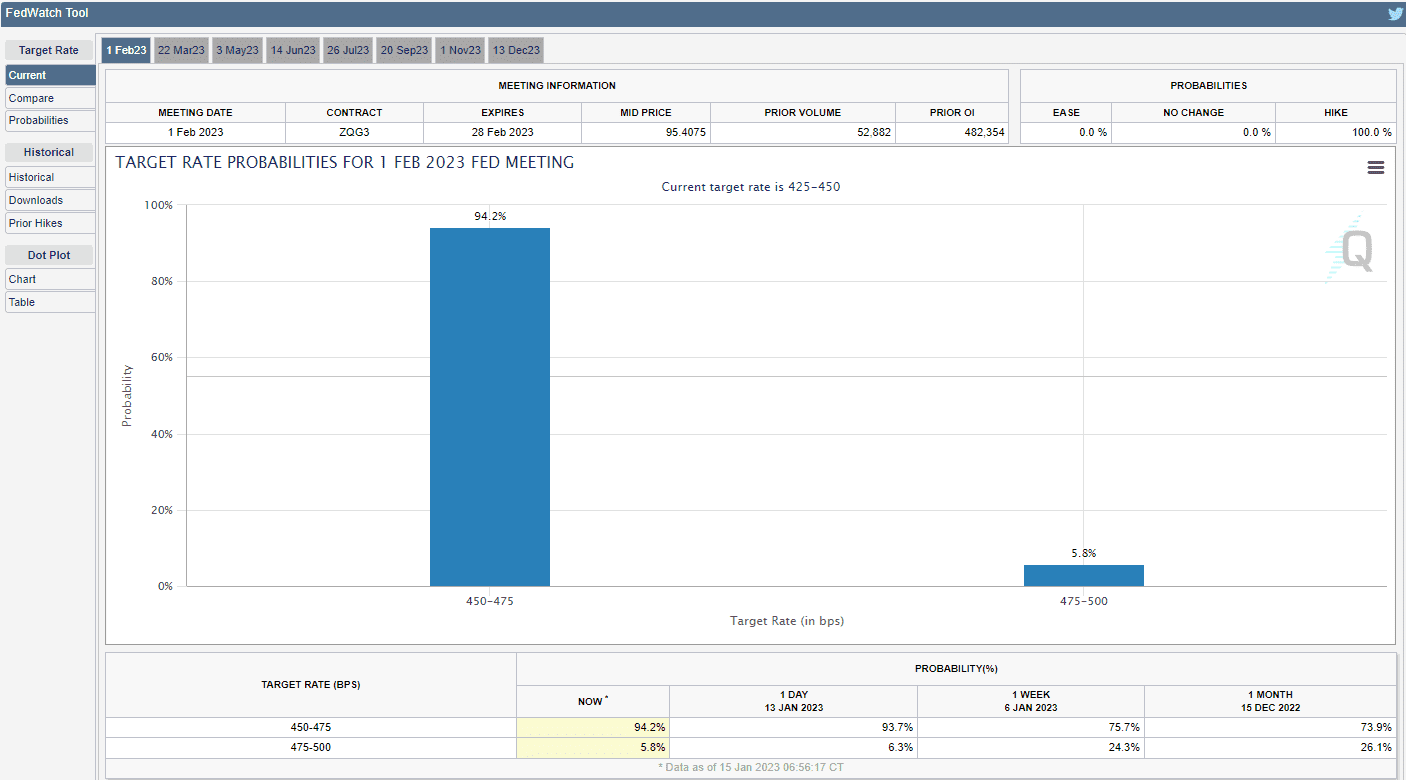Go to the 20 Sep23 tab
Screen dimensions: 1406x780
(404, 50)
